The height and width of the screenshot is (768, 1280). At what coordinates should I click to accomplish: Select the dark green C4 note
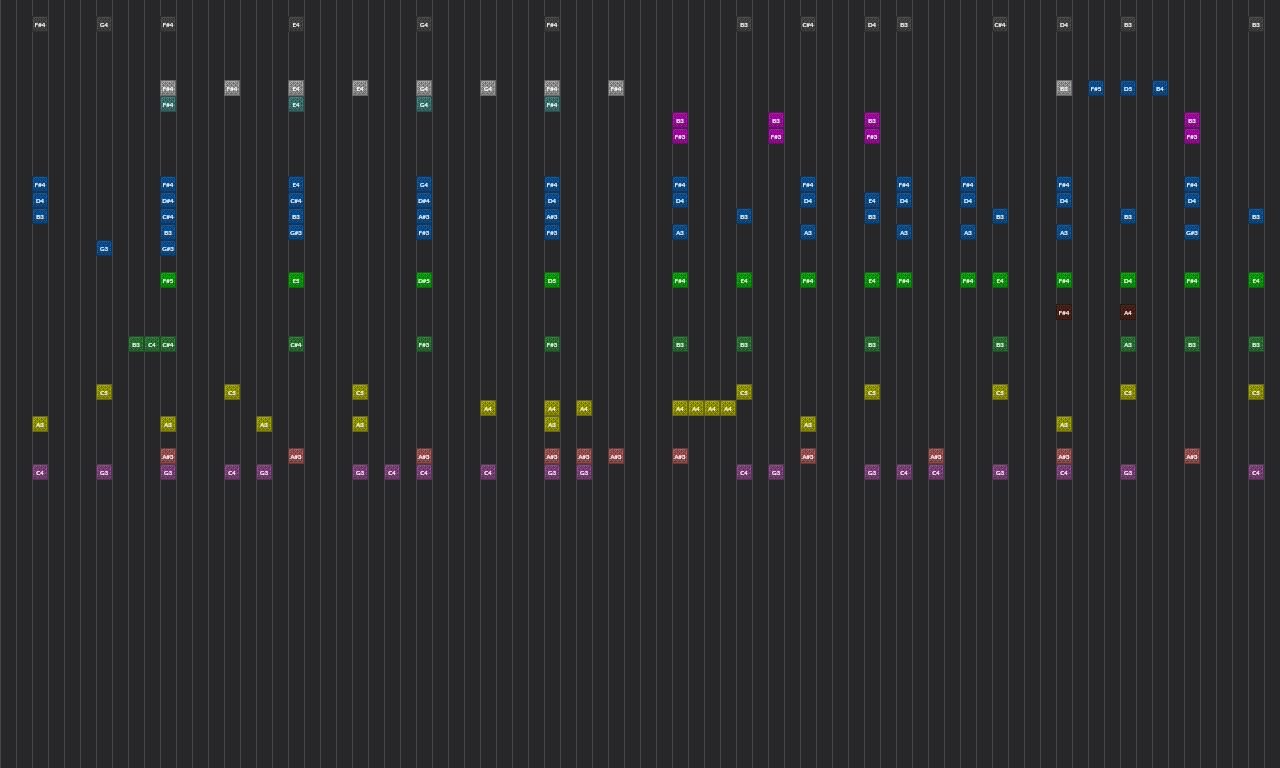(152, 344)
